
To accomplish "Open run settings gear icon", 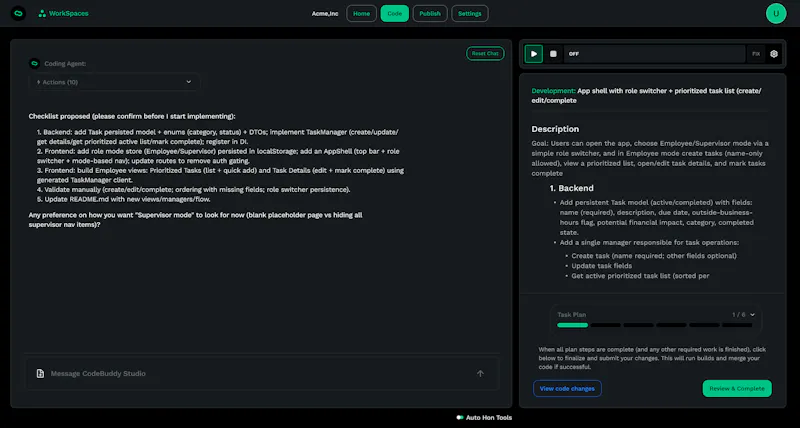I will [x=774, y=54].
